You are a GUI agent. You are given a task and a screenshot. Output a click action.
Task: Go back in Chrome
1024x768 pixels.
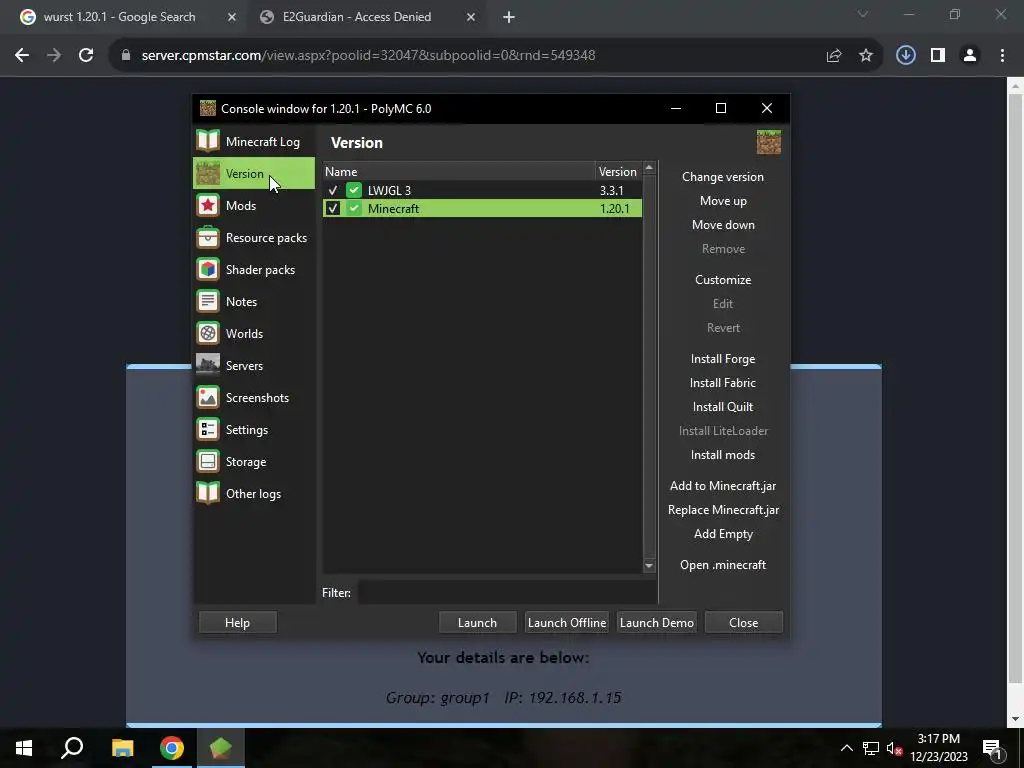pyautogui.click(x=22, y=56)
